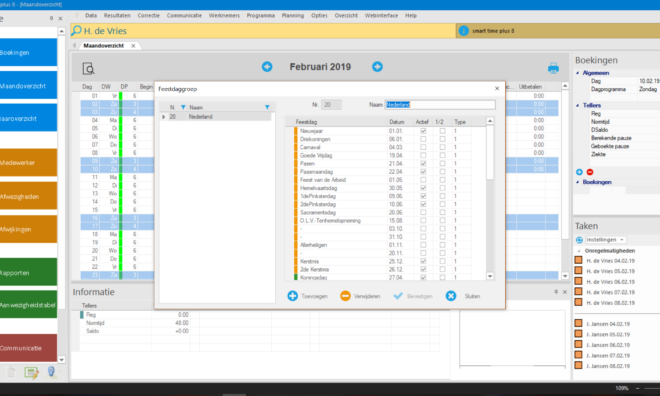Remove a booking with red minus icon
The width and height of the screenshot is (660, 396).
coord(590,172)
